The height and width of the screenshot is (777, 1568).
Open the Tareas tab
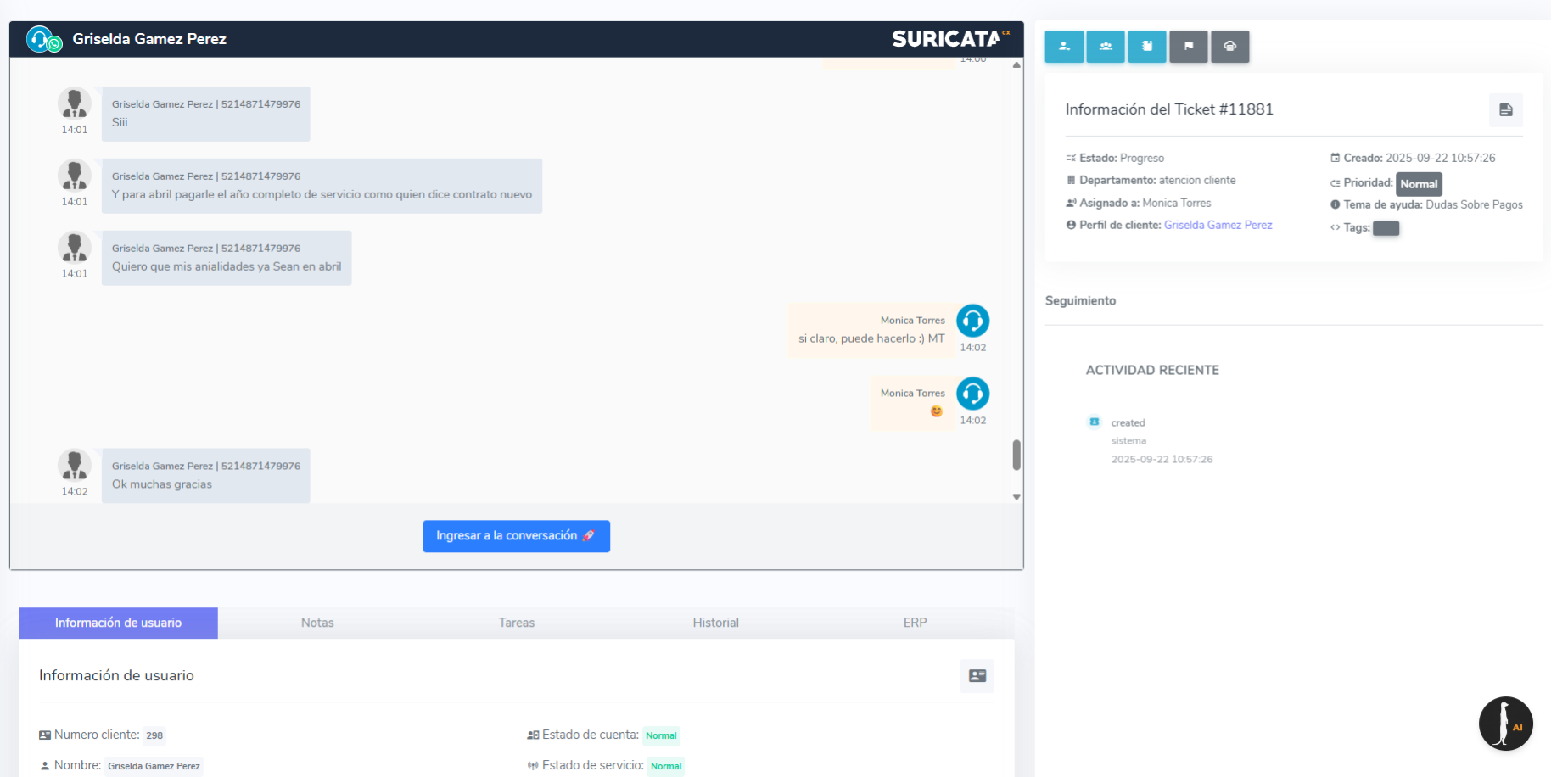coord(516,623)
